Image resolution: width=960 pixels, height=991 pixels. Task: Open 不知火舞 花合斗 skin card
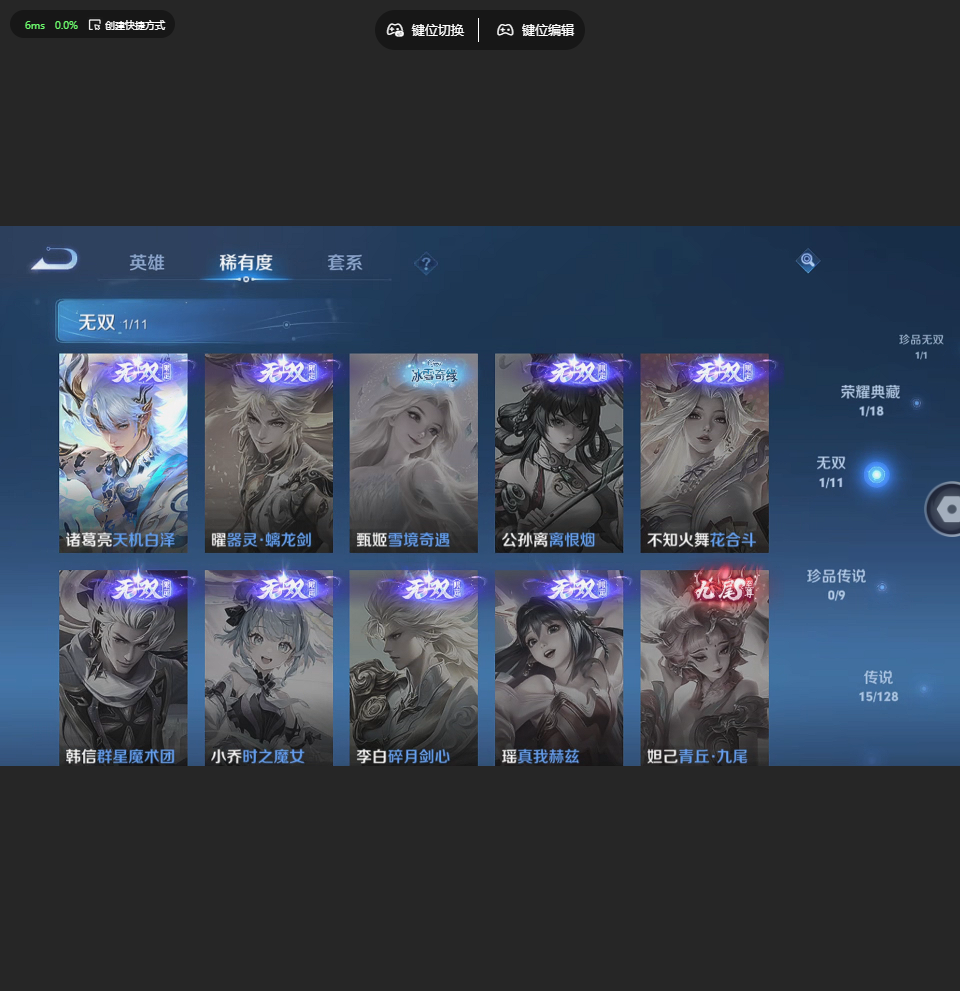coord(705,453)
